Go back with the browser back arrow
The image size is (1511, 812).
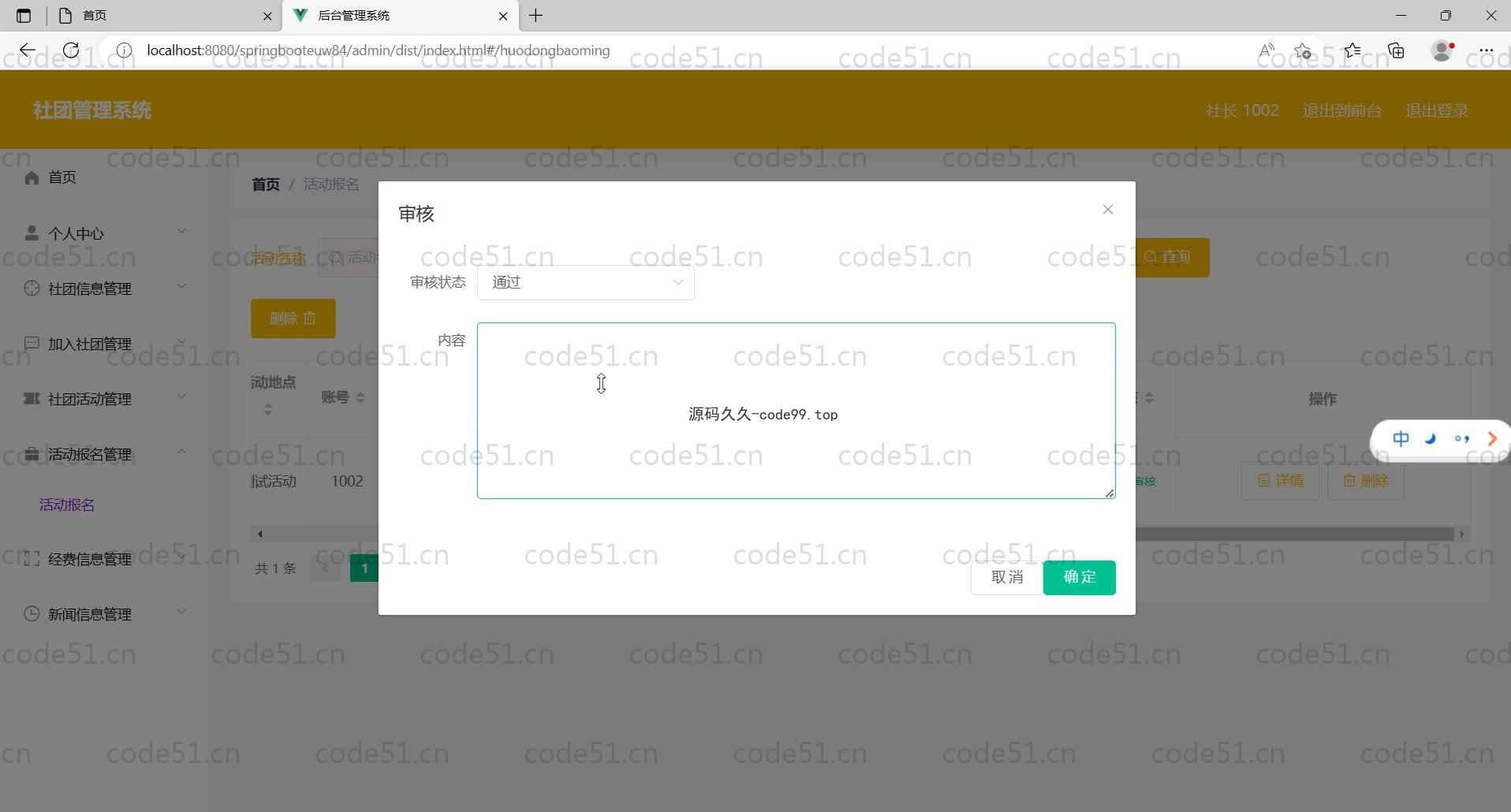coord(28,50)
